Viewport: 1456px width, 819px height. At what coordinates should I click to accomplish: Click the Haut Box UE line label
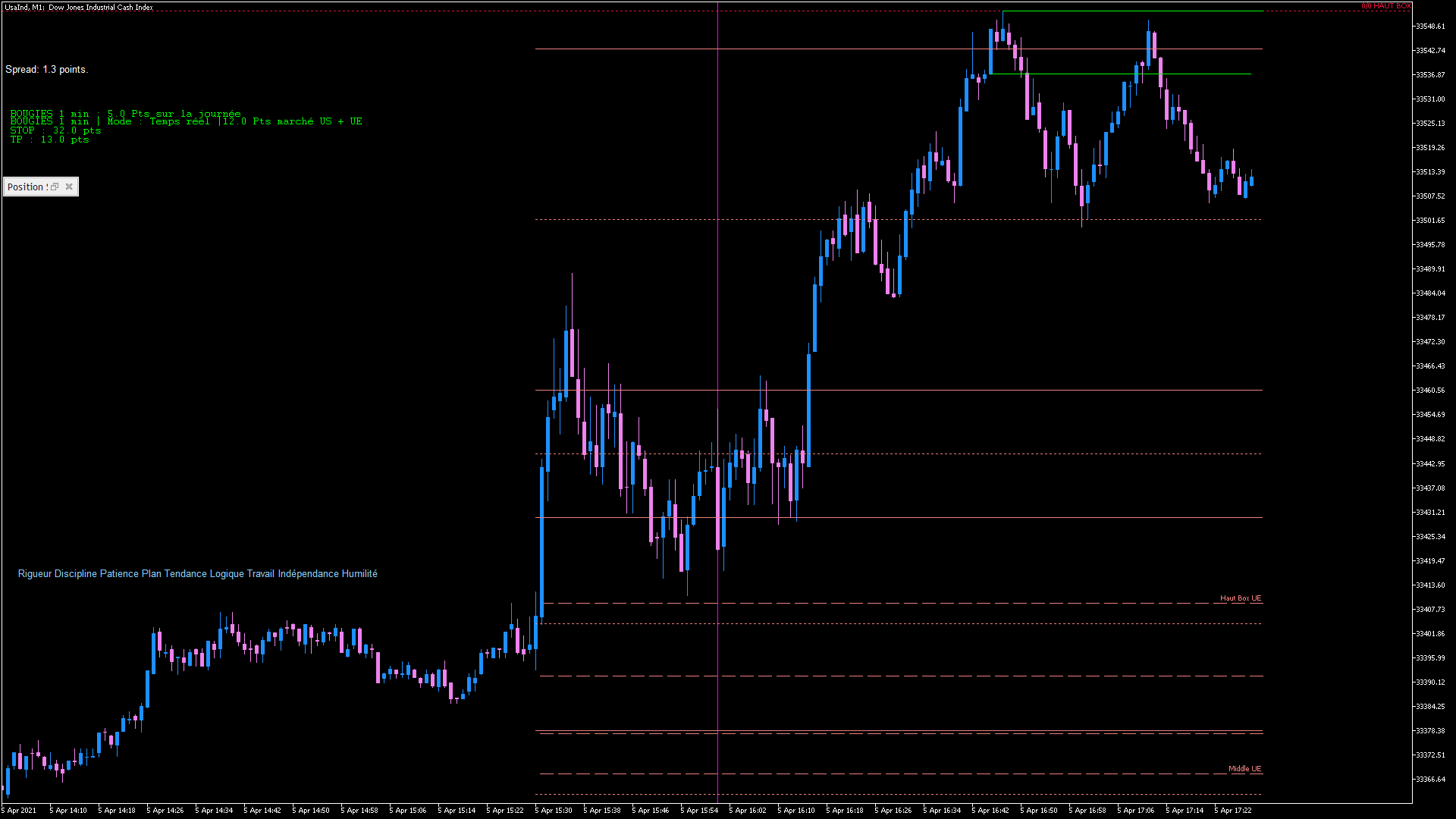click(x=1240, y=598)
